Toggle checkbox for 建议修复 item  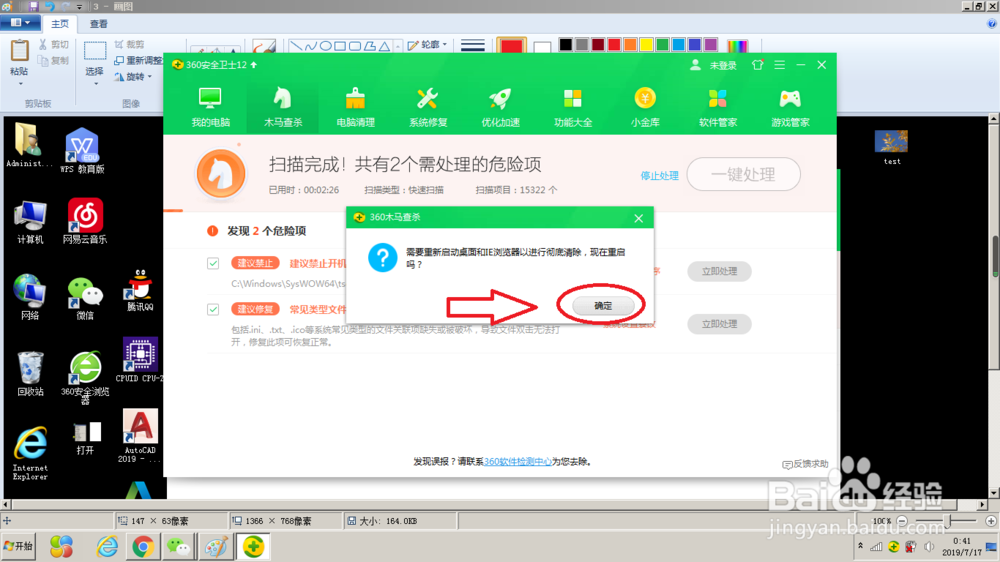click(213, 309)
